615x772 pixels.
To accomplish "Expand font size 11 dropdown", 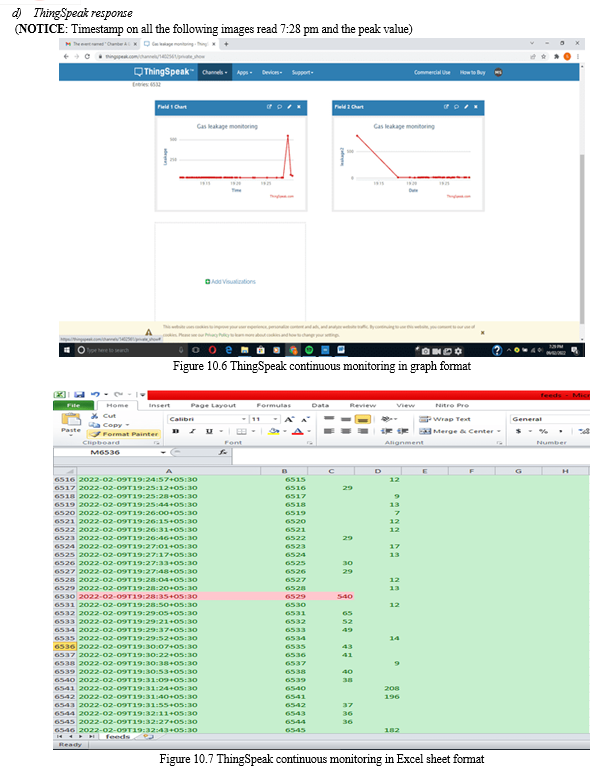I will (275, 419).
